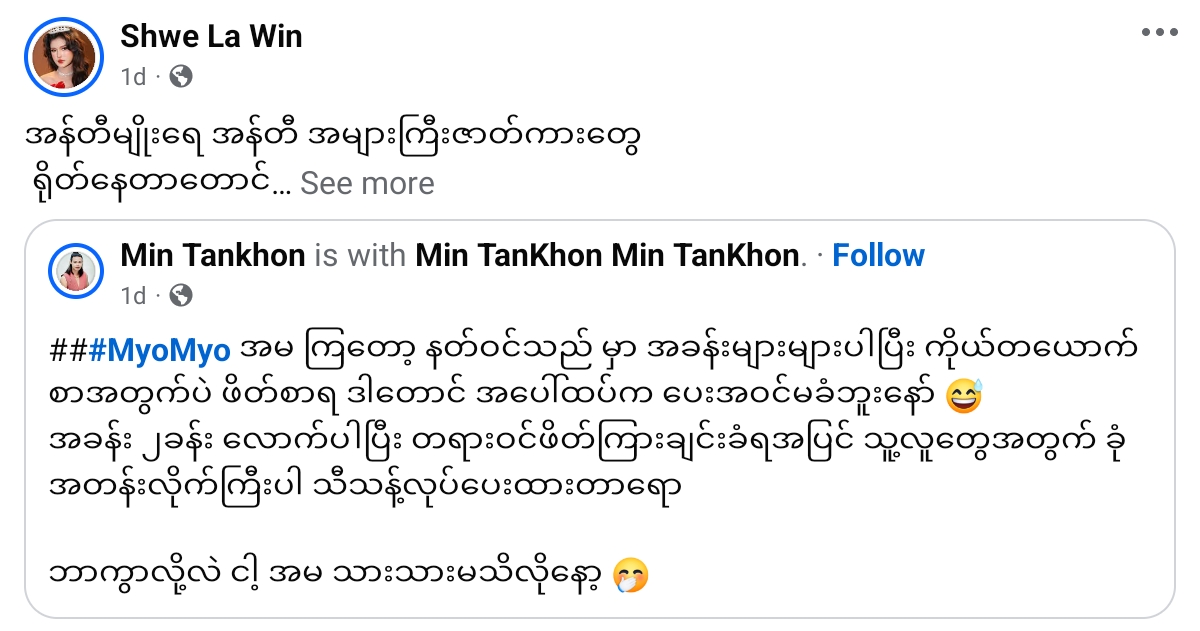The height and width of the screenshot is (631, 1200).
Task: Open the Shwe La Win profile name link
Action: click(x=211, y=37)
